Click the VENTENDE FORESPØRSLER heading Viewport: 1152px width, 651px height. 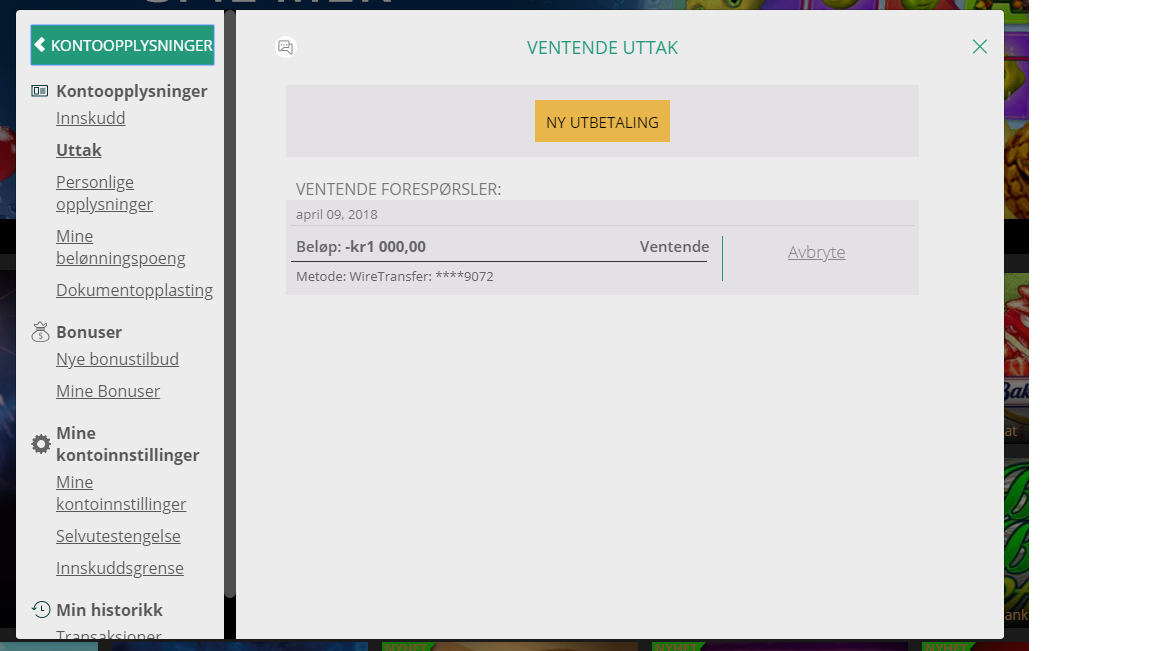tap(398, 189)
